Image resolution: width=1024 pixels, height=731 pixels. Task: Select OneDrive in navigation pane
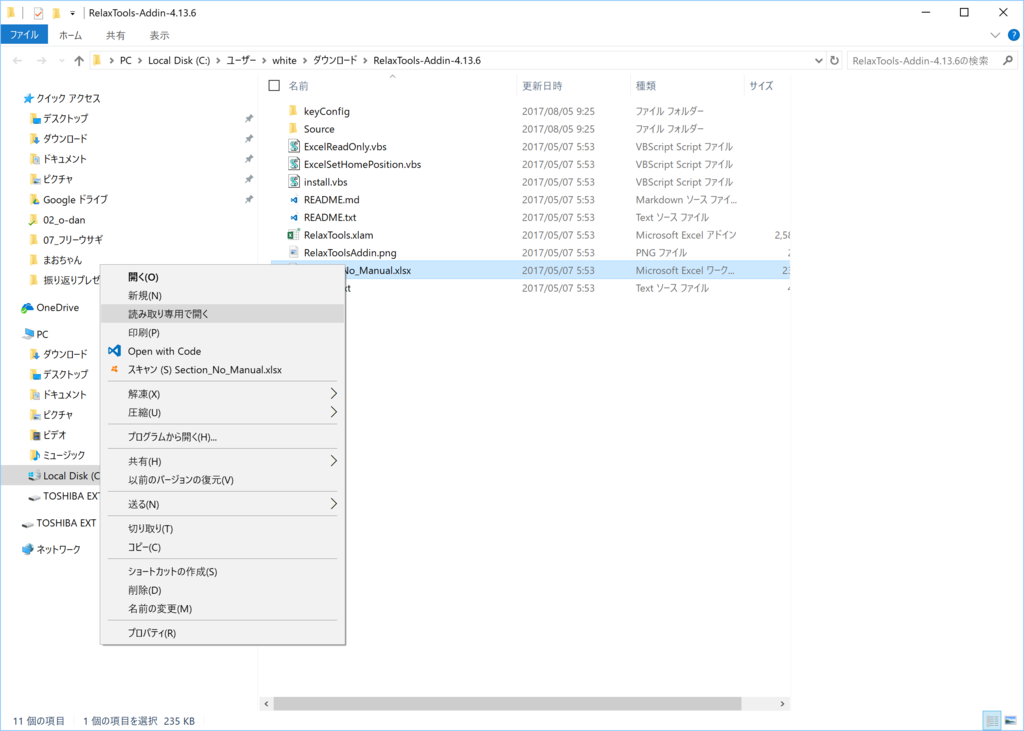tap(50, 307)
